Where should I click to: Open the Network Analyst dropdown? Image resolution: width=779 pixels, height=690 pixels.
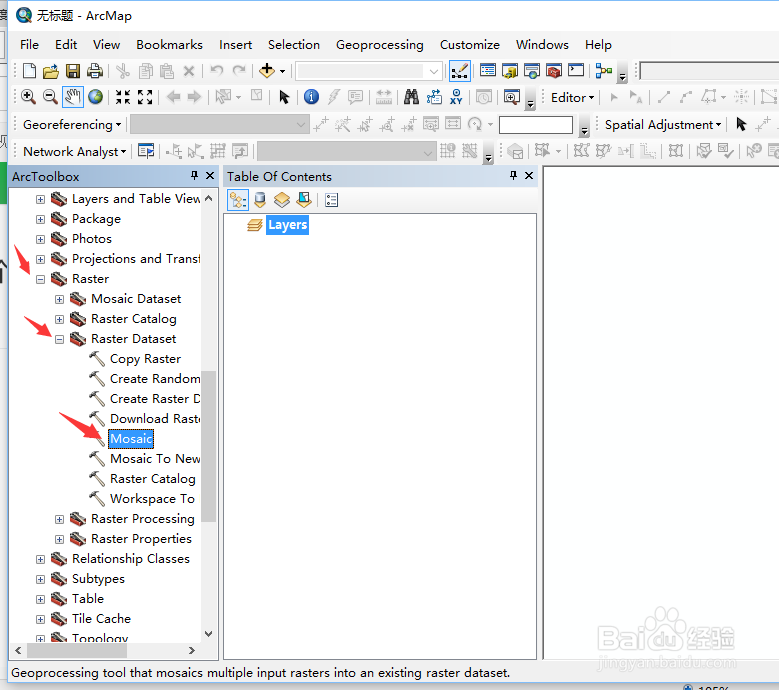tap(75, 152)
